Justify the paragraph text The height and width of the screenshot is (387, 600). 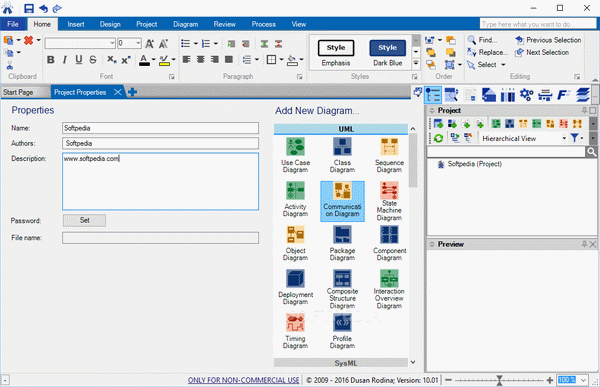point(229,59)
